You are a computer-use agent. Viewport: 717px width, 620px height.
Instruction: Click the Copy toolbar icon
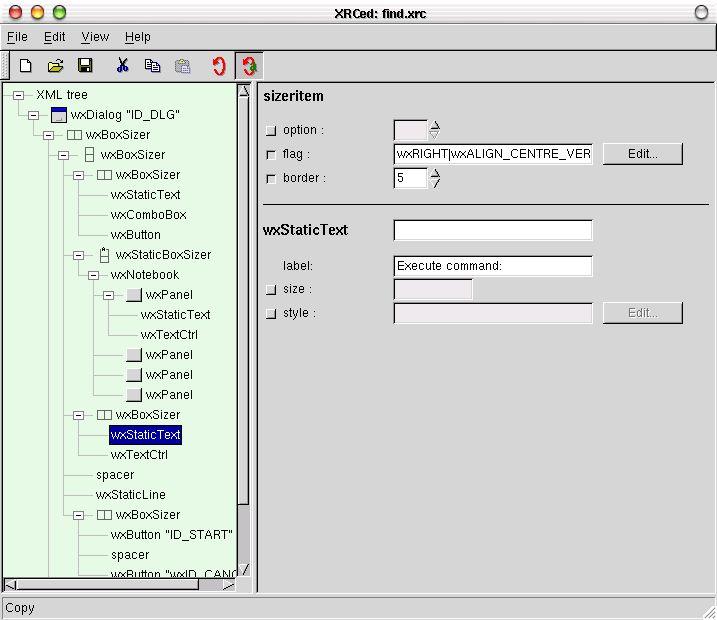[152, 66]
